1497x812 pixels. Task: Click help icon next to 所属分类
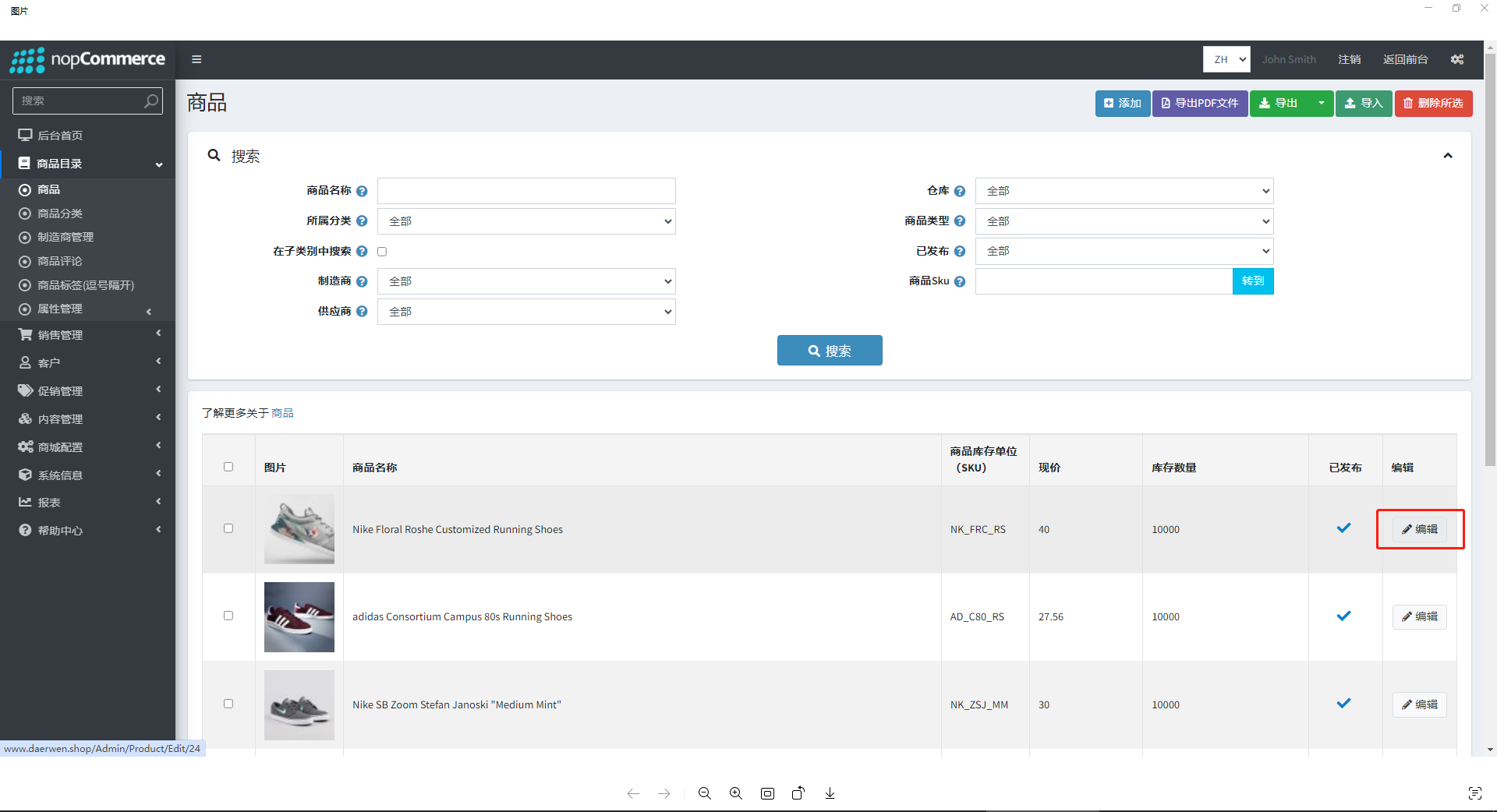point(362,221)
